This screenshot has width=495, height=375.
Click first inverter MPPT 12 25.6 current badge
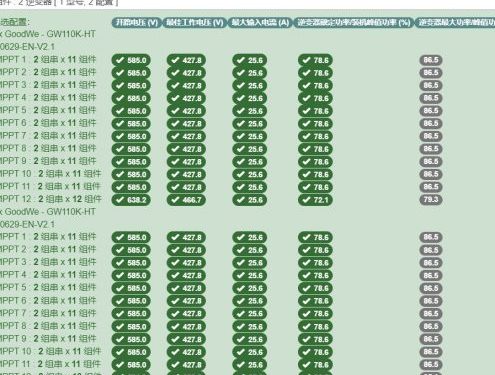(x=250, y=200)
